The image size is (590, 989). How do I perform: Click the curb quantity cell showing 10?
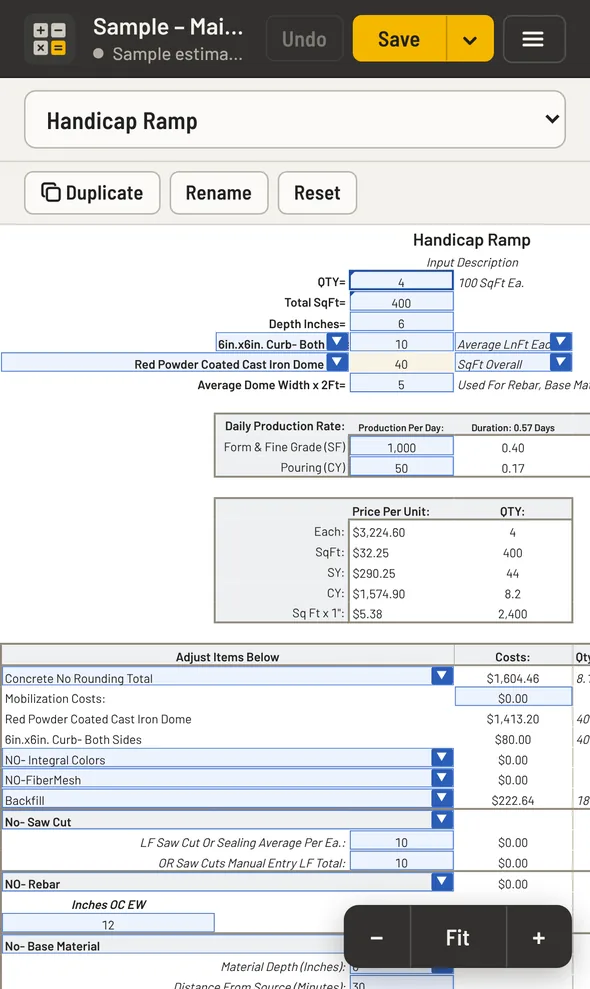coord(401,344)
